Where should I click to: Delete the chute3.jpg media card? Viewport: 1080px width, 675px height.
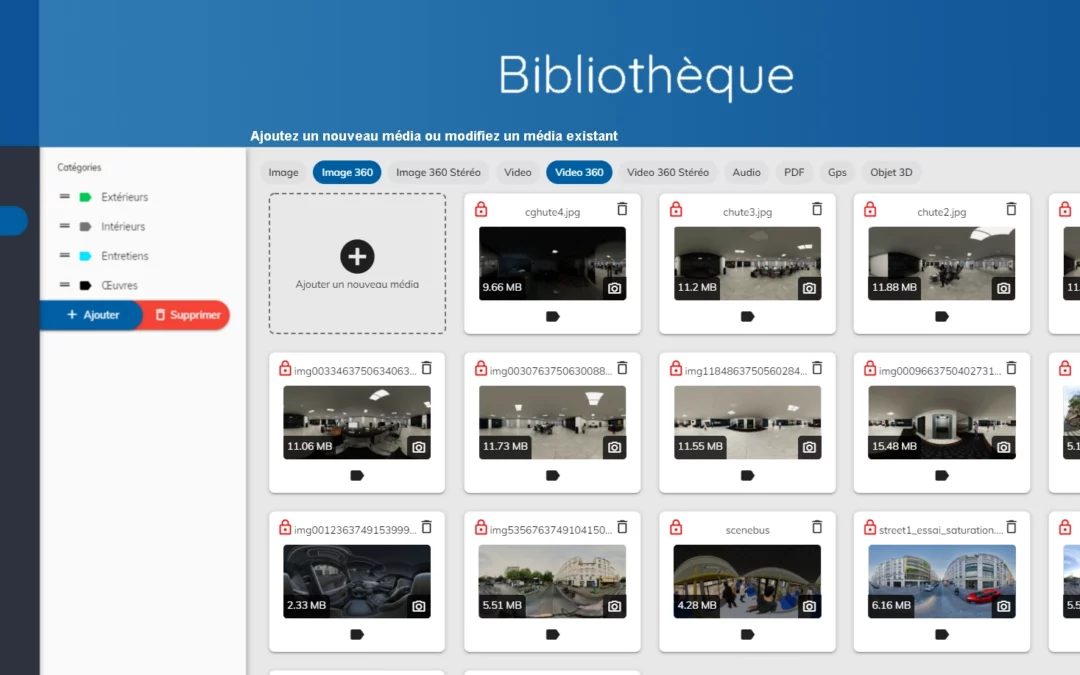point(817,209)
